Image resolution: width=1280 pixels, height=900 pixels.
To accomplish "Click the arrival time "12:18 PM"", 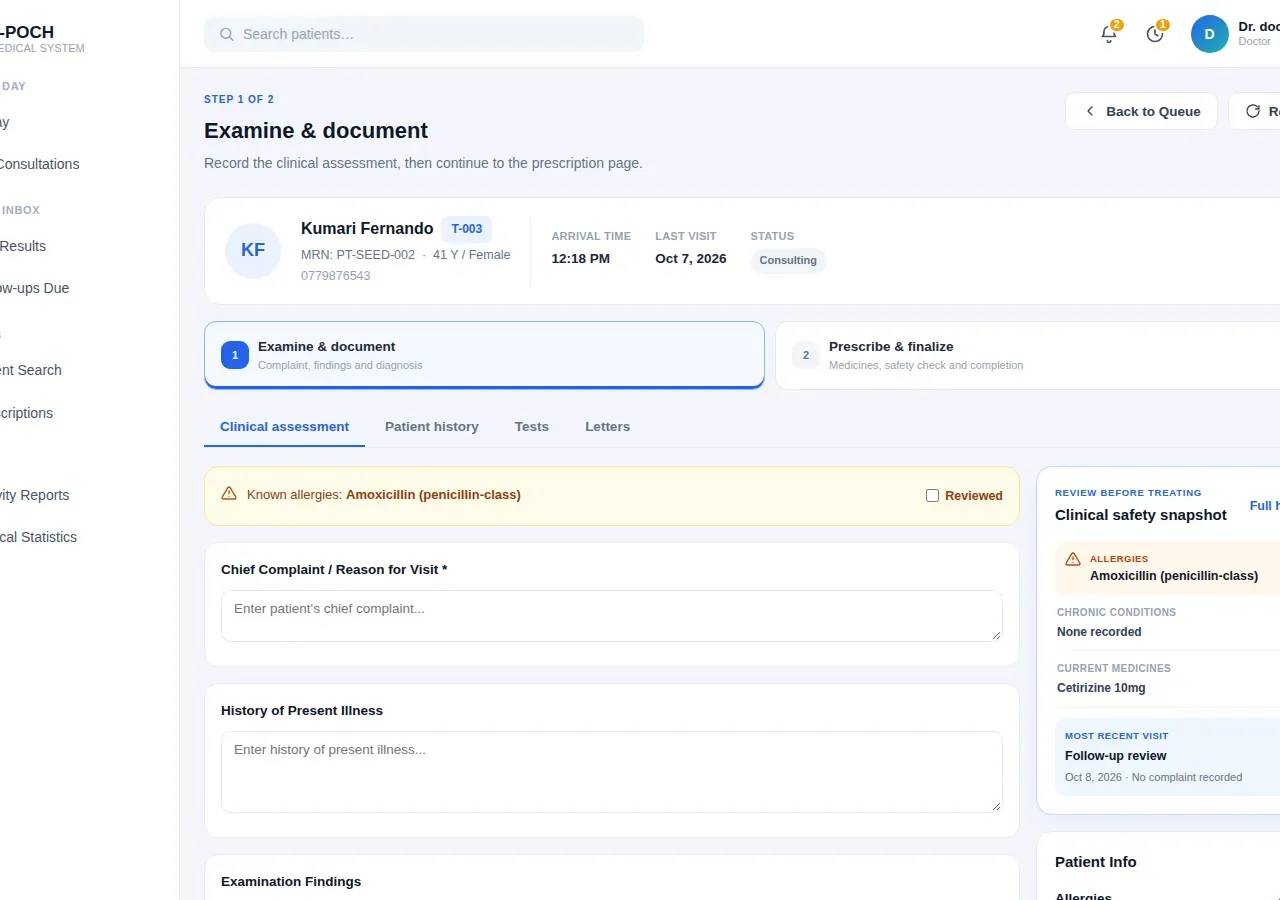I will (x=581, y=259).
